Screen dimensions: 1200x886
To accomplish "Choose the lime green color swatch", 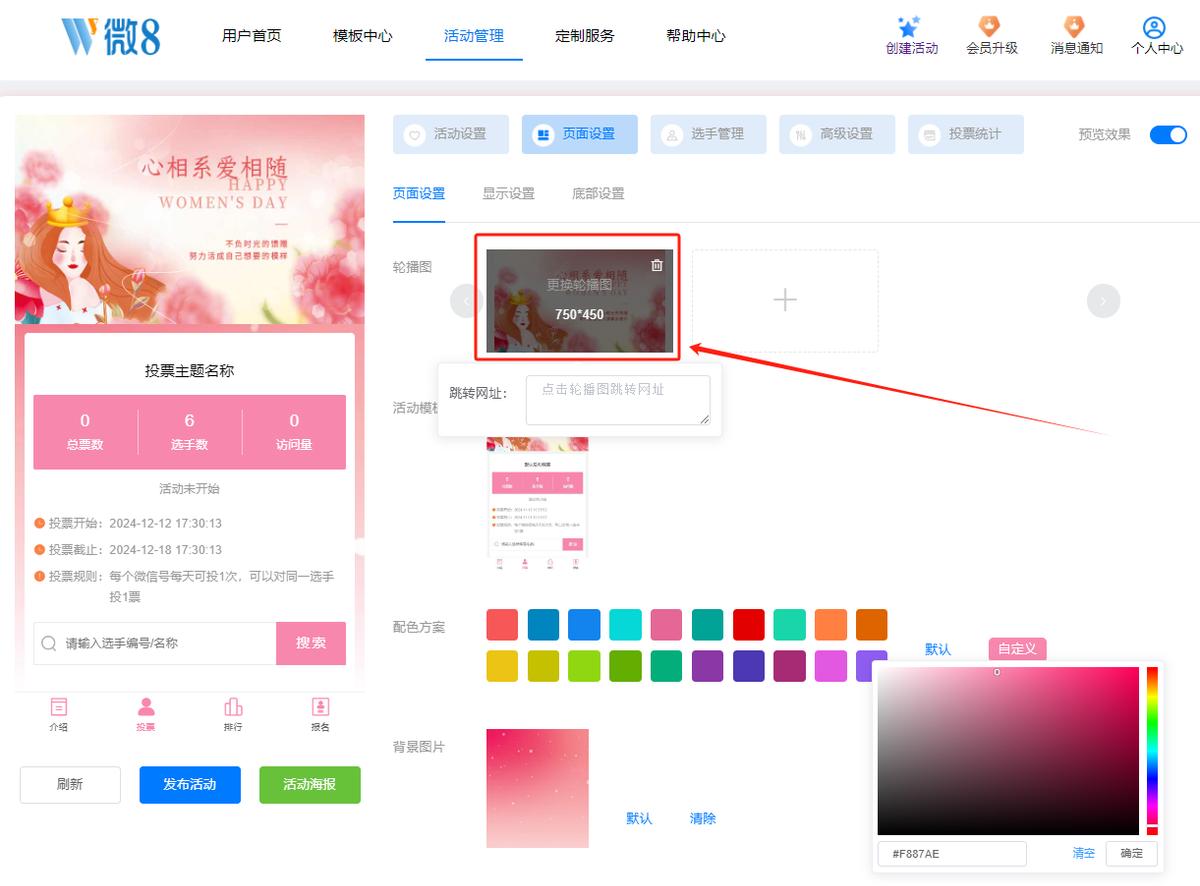I will [x=584, y=666].
